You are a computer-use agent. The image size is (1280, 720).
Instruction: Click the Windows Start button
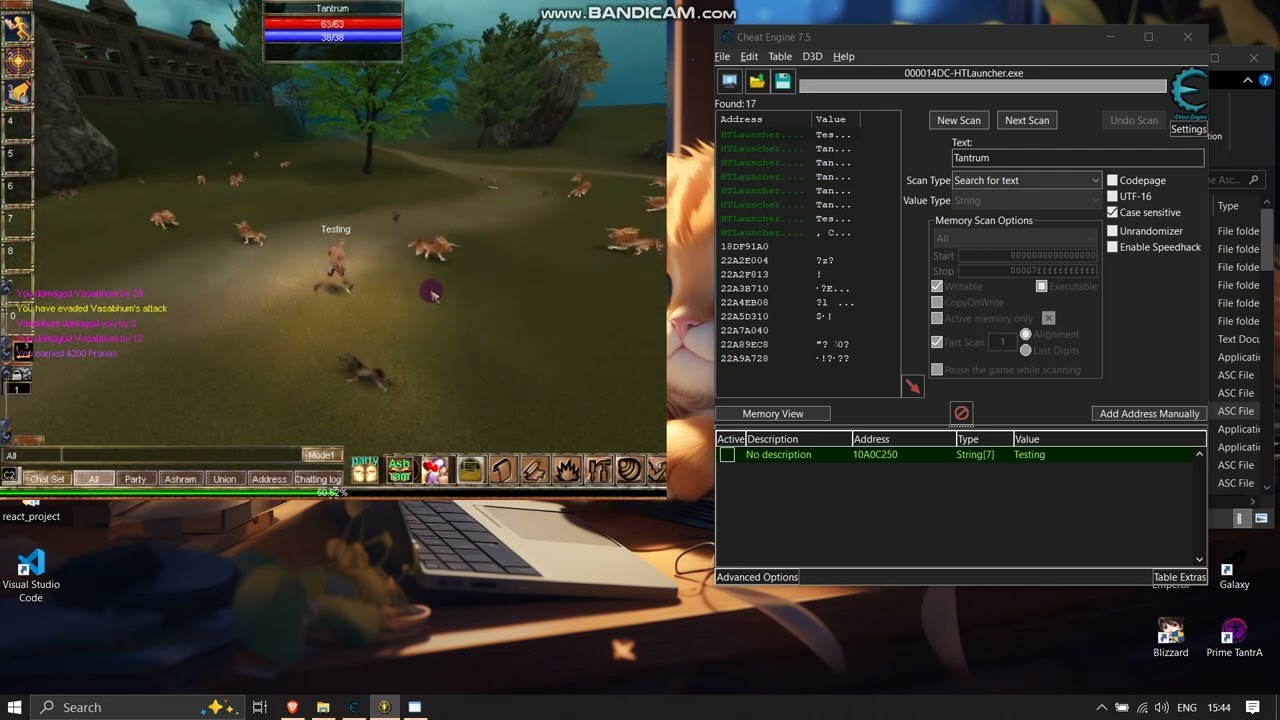coord(15,707)
